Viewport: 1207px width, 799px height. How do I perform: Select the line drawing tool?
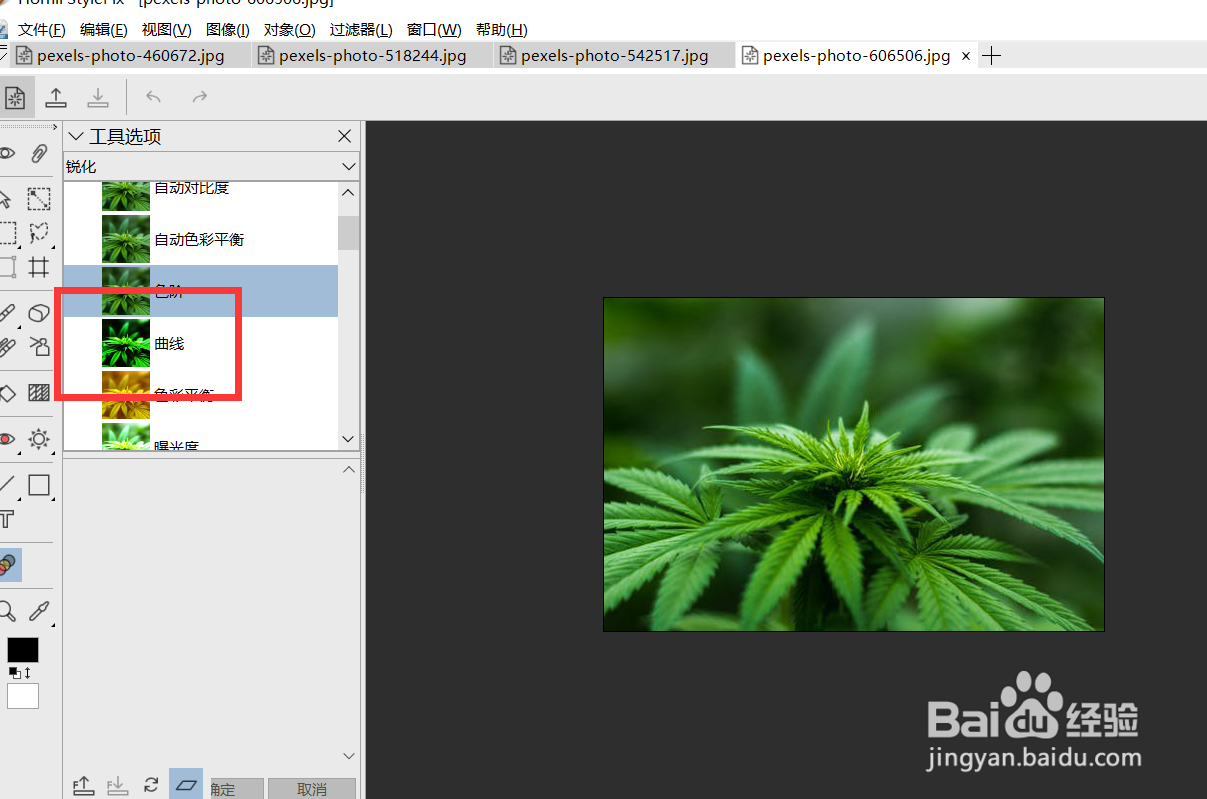click(x=7, y=485)
